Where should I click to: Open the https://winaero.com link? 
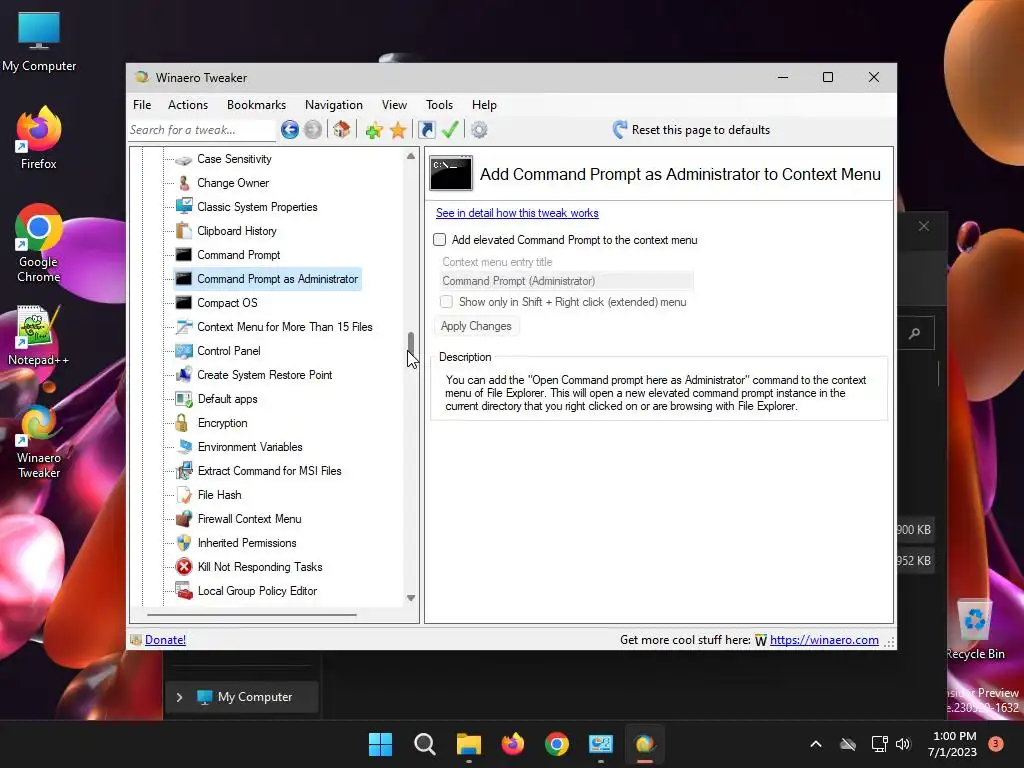coord(824,640)
